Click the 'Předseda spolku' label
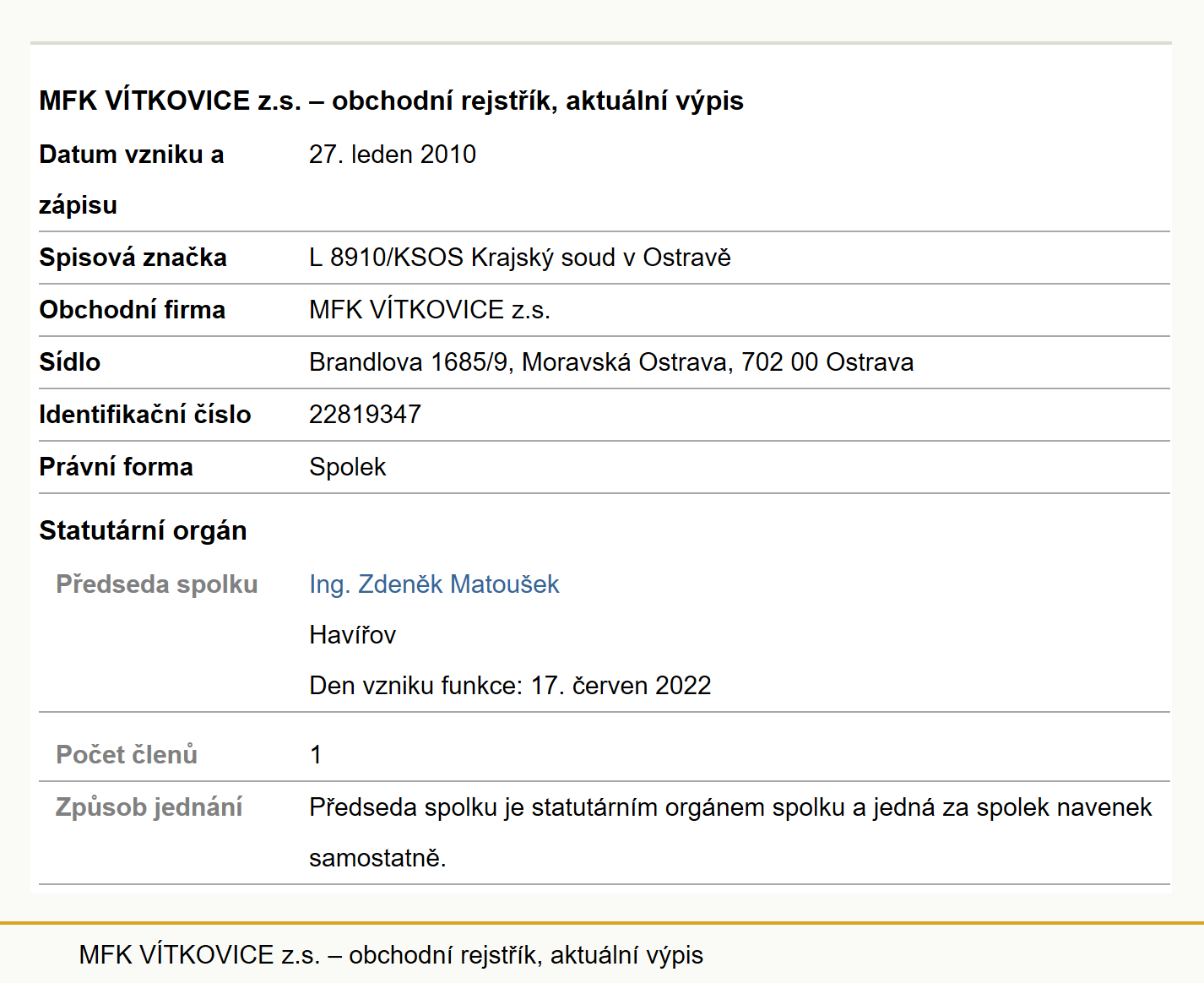The height and width of the screenshot is (983, 1204). tap(156, 584)
